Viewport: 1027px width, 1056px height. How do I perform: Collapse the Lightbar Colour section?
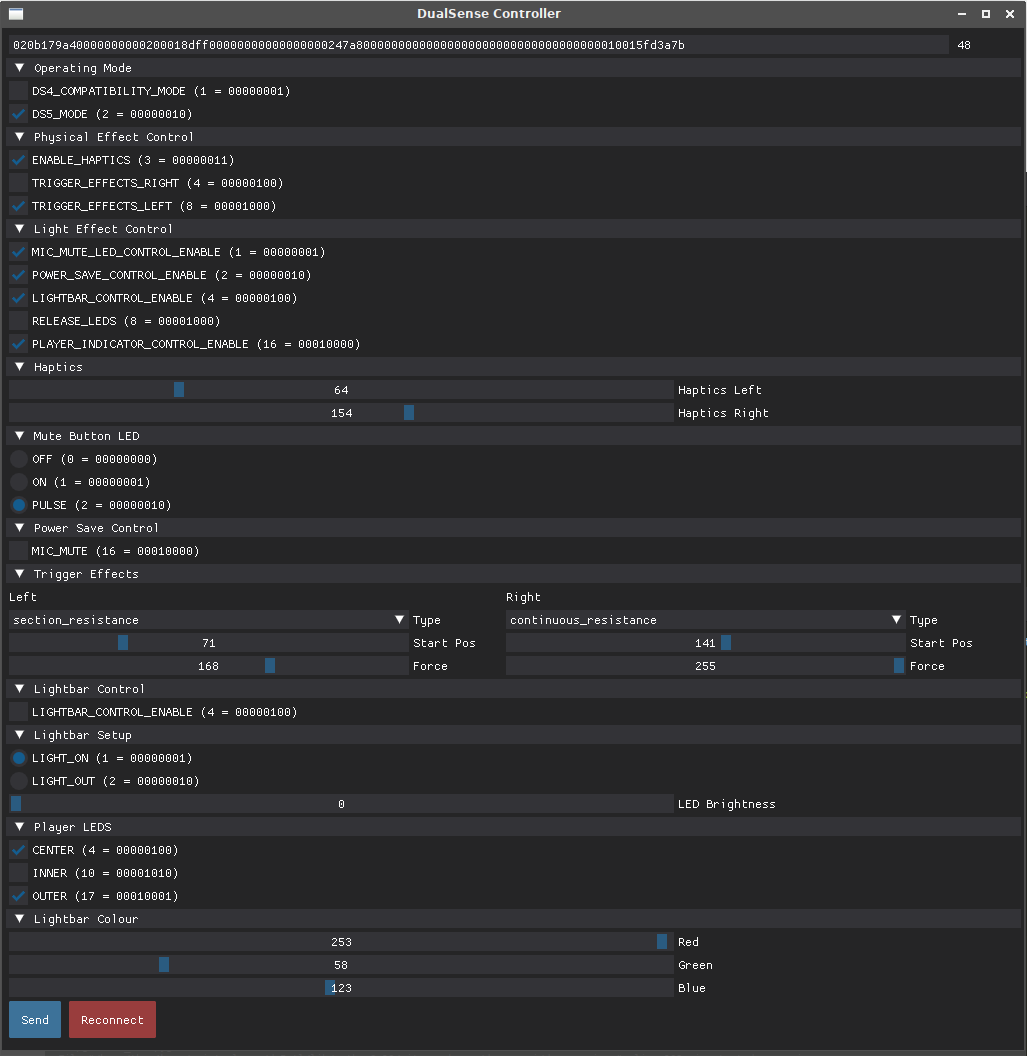point(18,918)
